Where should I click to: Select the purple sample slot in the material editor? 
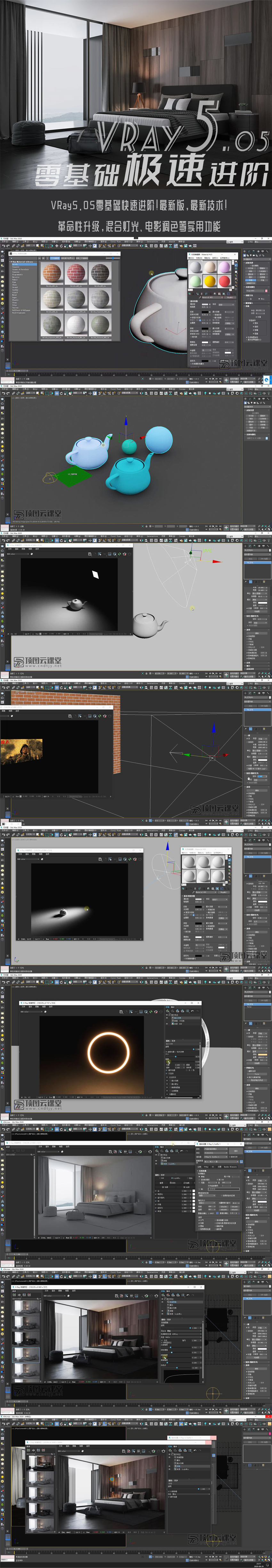pos(224,266)
